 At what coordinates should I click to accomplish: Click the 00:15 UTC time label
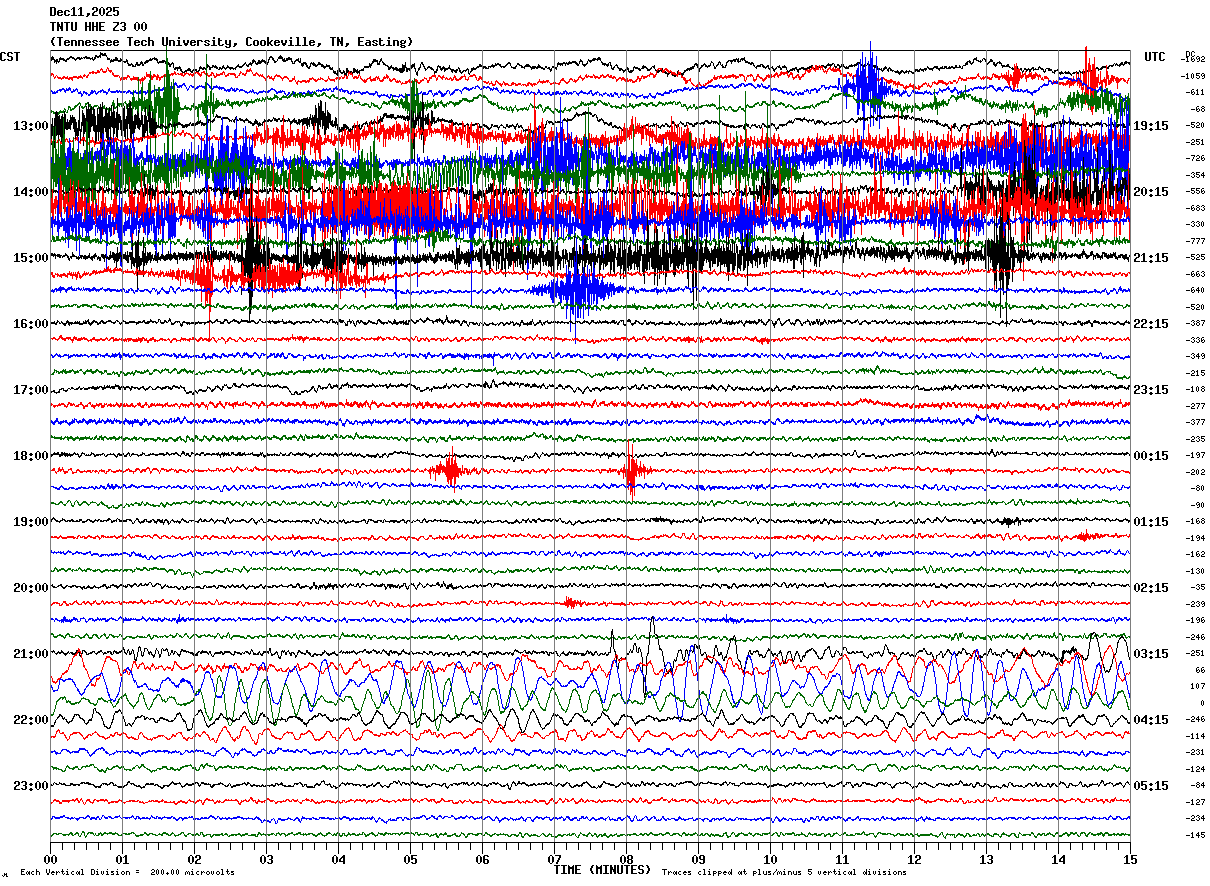tap(1151, 456)
